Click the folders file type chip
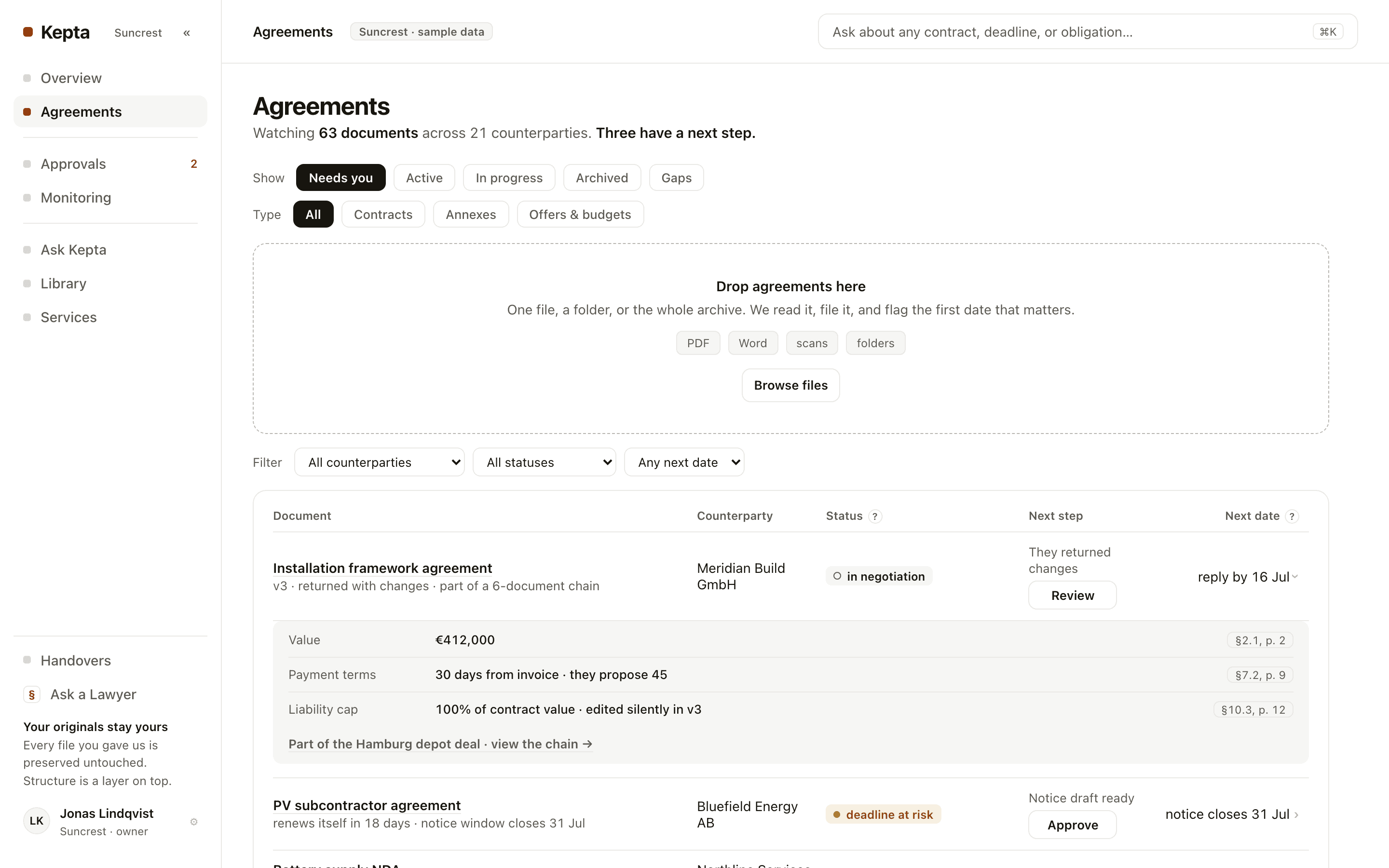The image size is (1389, 868). tap(875, 343)
